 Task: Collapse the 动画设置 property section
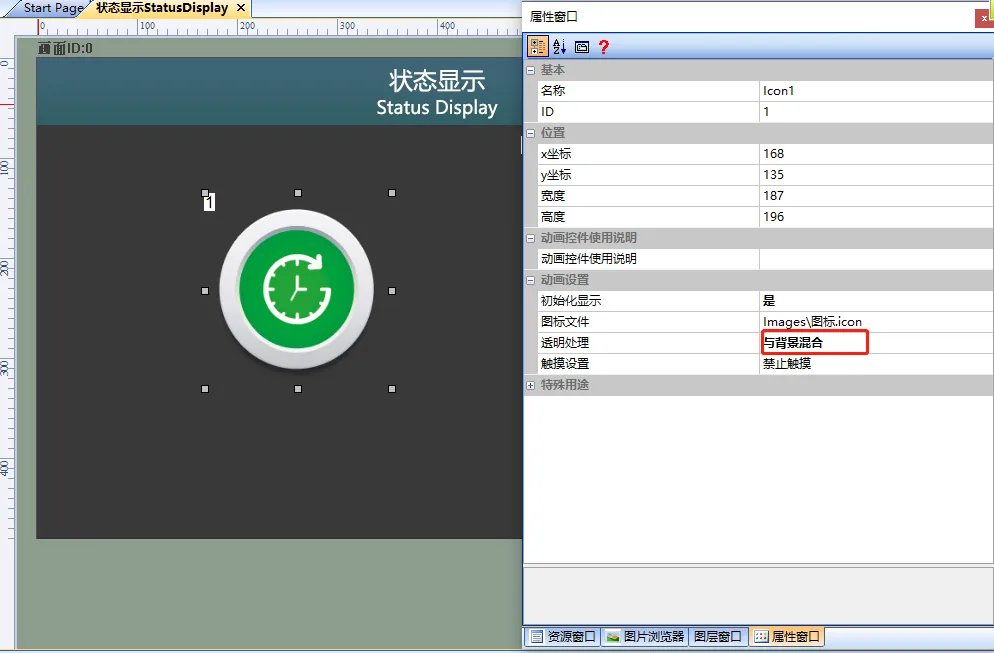[531, 279]
